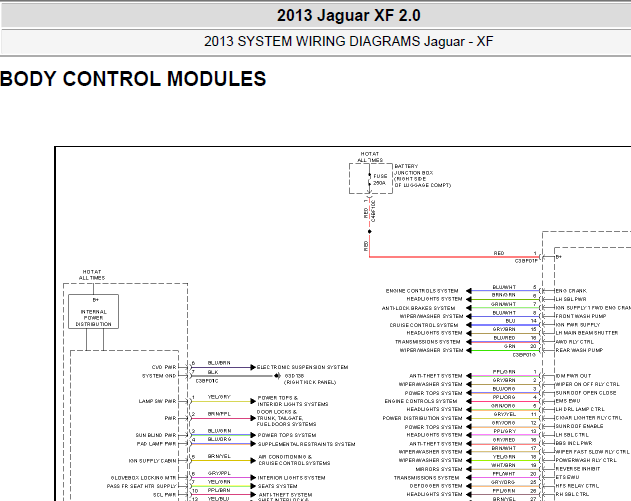Click the 'RH SBL CTRL' pin label
Viewport: 631px width, 501px height.
tap(572, 494)
